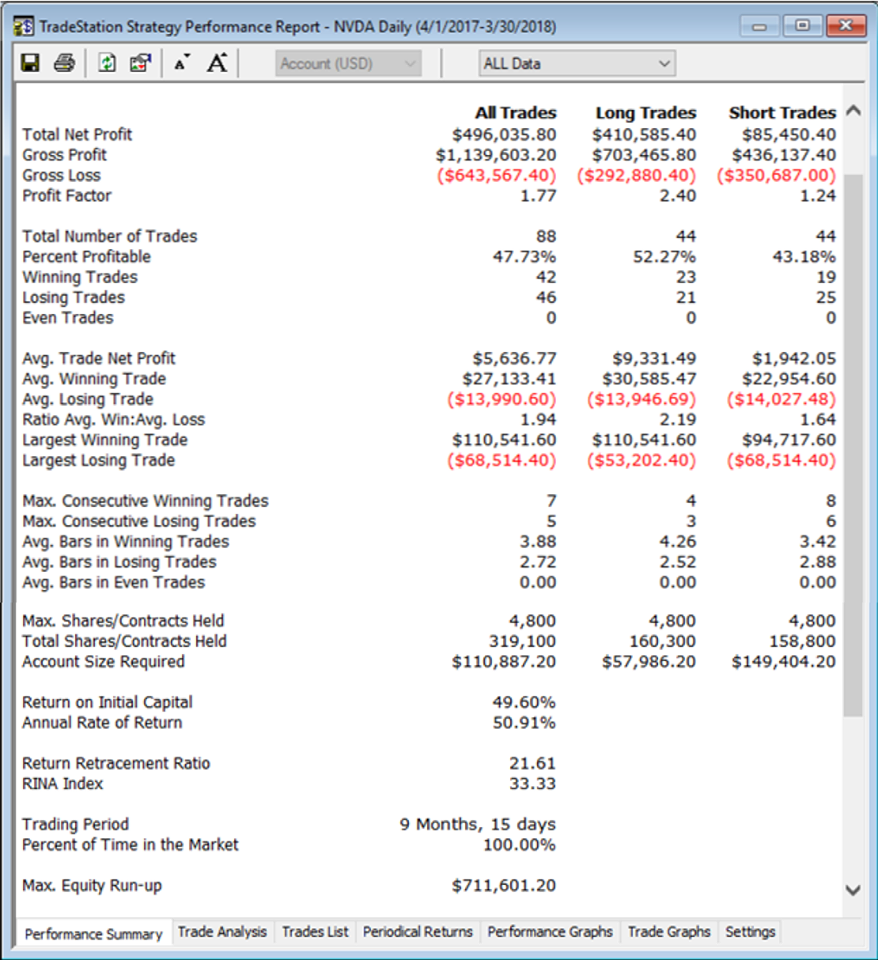
Task: Minimize the Performance Report window
Action: click(759, 26)
